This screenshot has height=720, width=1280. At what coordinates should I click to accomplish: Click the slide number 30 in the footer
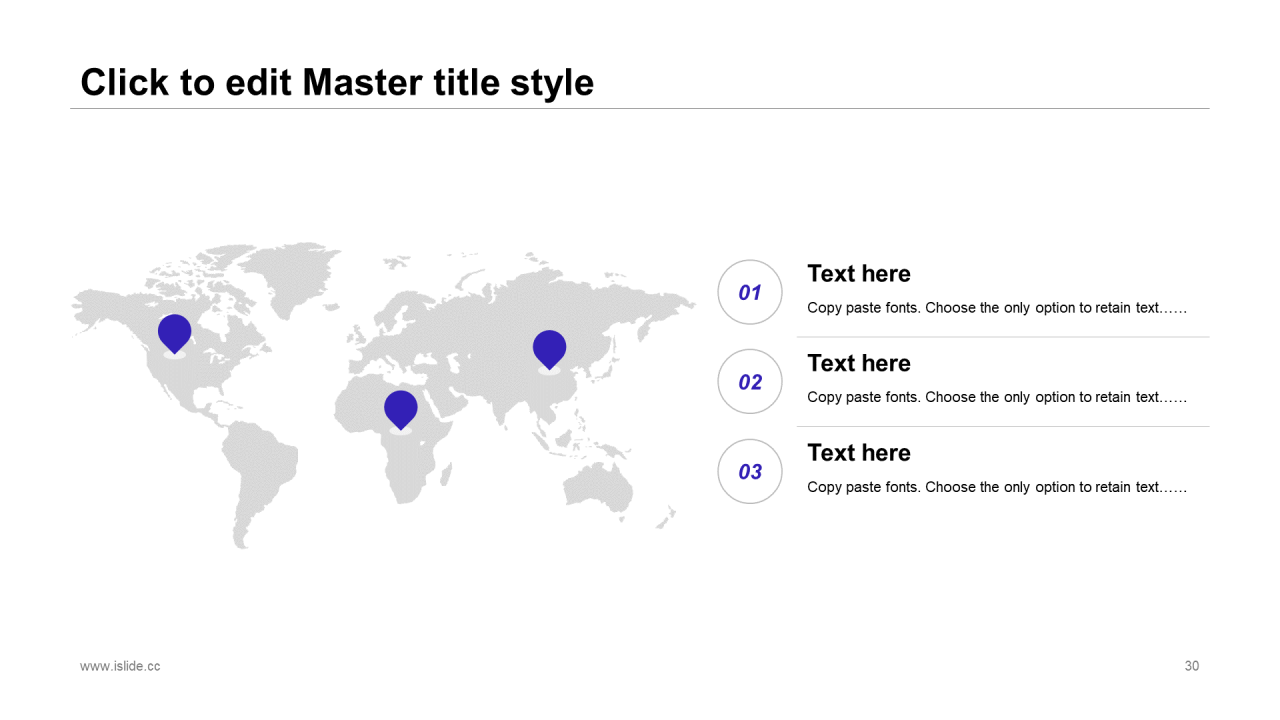coord(1191,666)
